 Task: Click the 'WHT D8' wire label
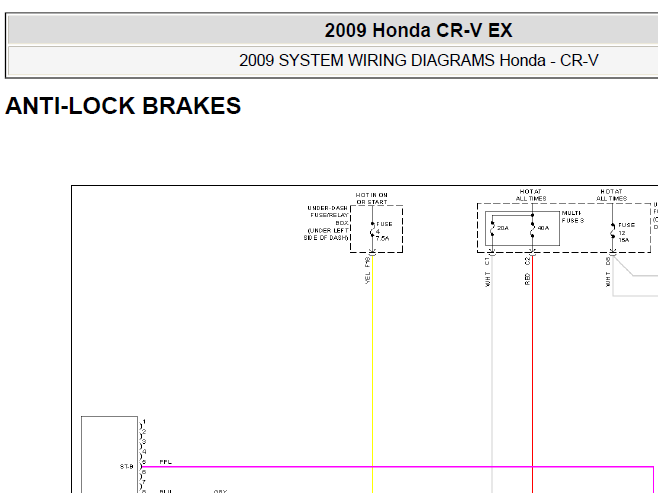(608, 272)
